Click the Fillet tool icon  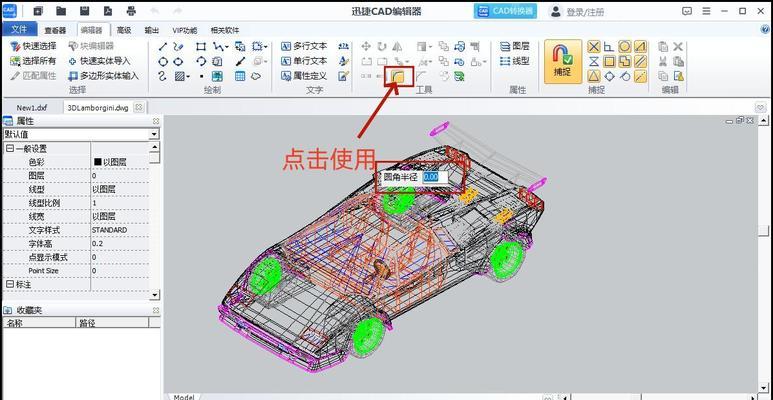click(397, 76)
